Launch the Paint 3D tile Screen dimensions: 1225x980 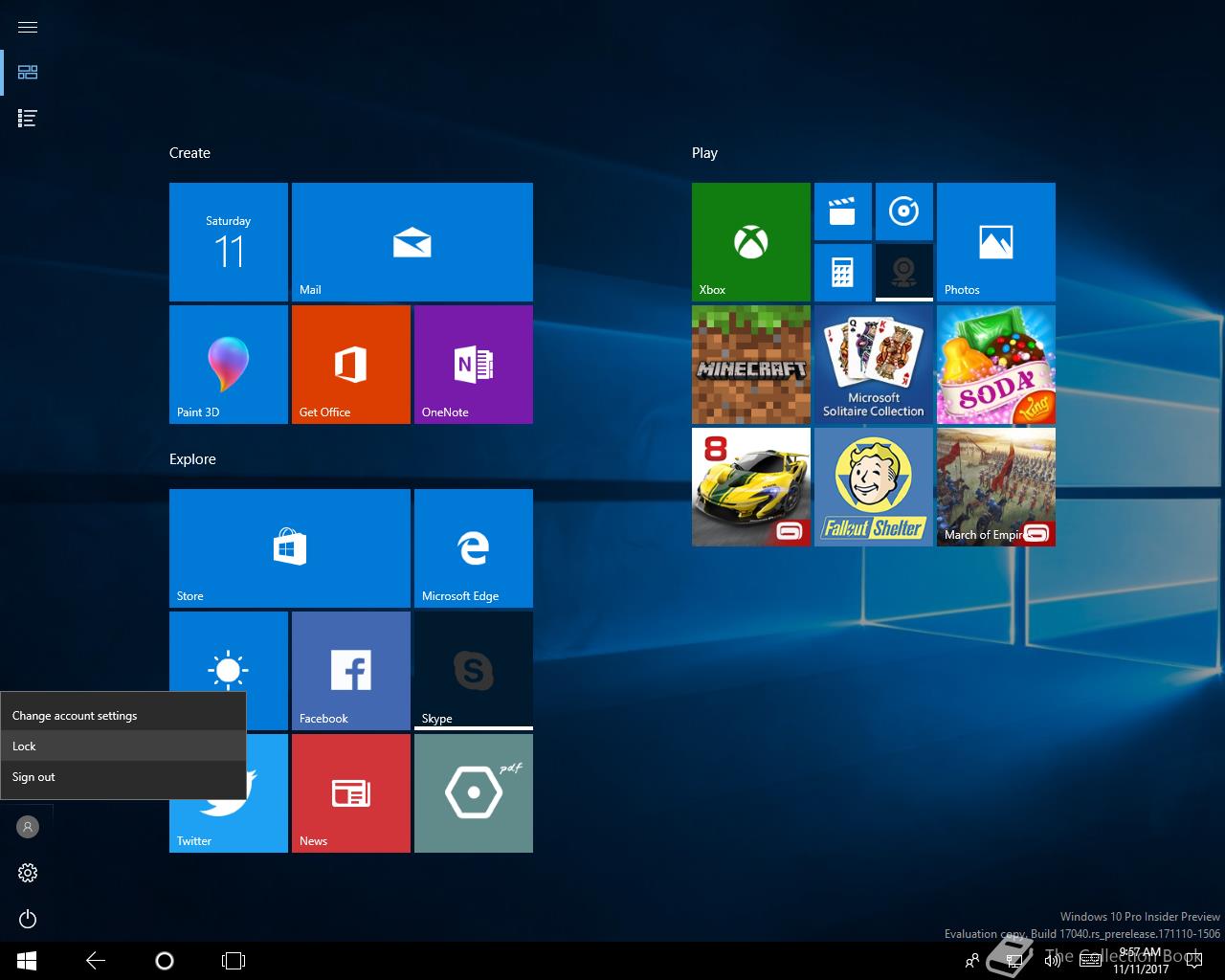pos(229,365)
